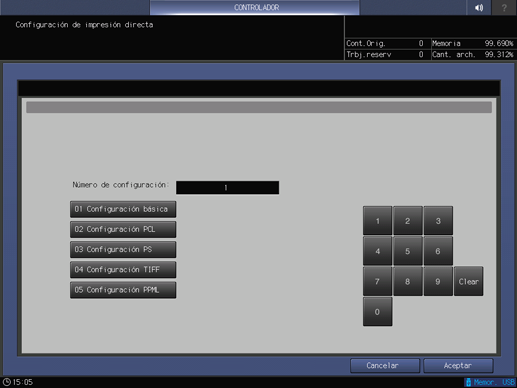This screenshot has width=517, height=388.
Task: Click the Trbj.reserv counter entry
Action: click(x=385, y=54)
